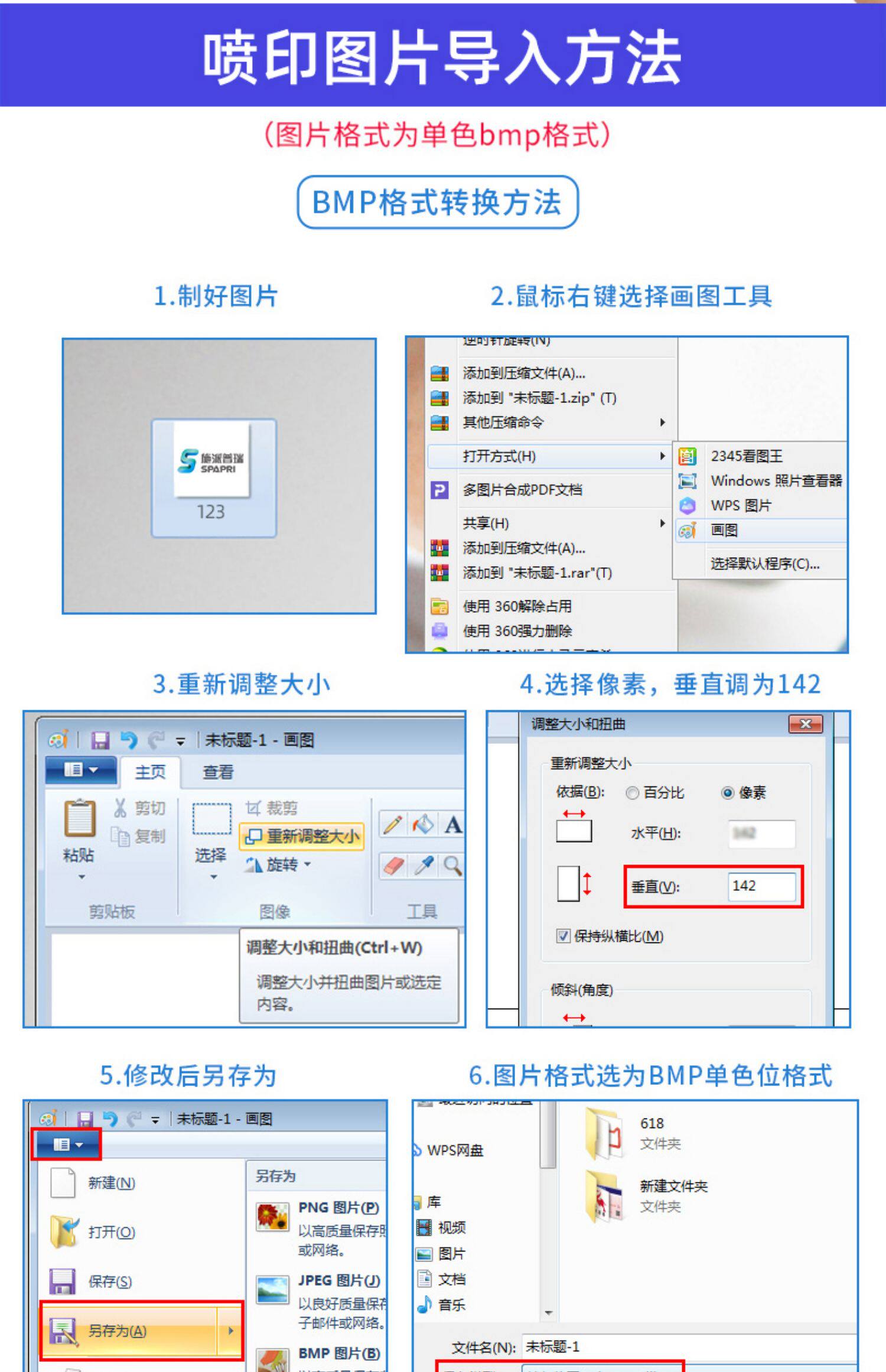This screenshot has height=1372, width=886.
Task: Click the Crop (裁剪) tool
Action: click(x=272, y=808)
